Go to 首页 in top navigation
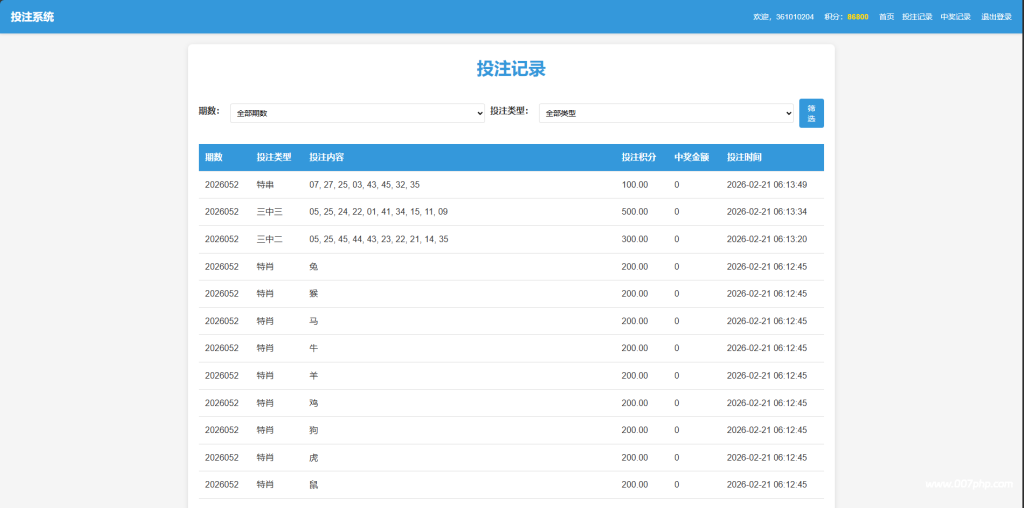 [886, 17]
